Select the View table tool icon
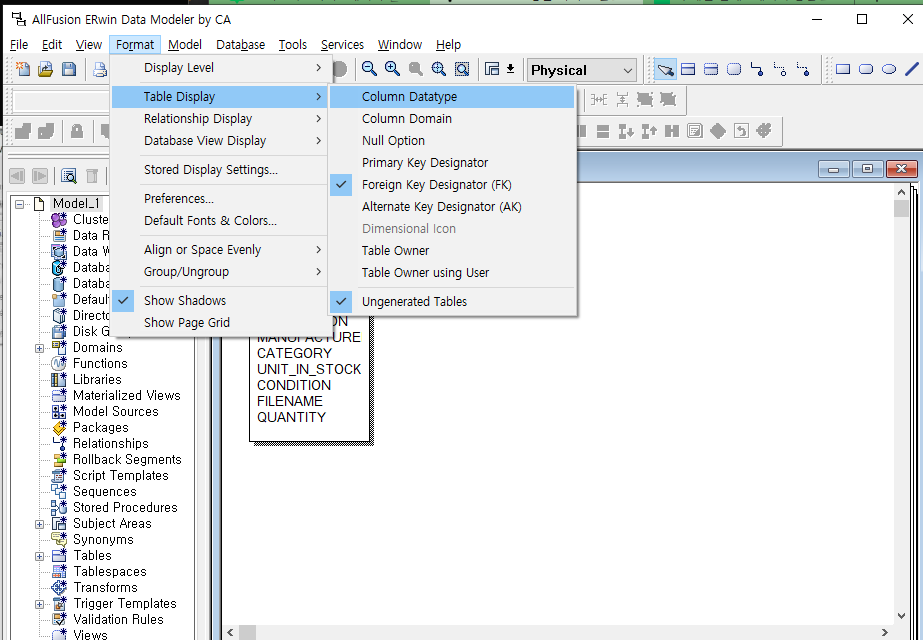 click(711, 69)
